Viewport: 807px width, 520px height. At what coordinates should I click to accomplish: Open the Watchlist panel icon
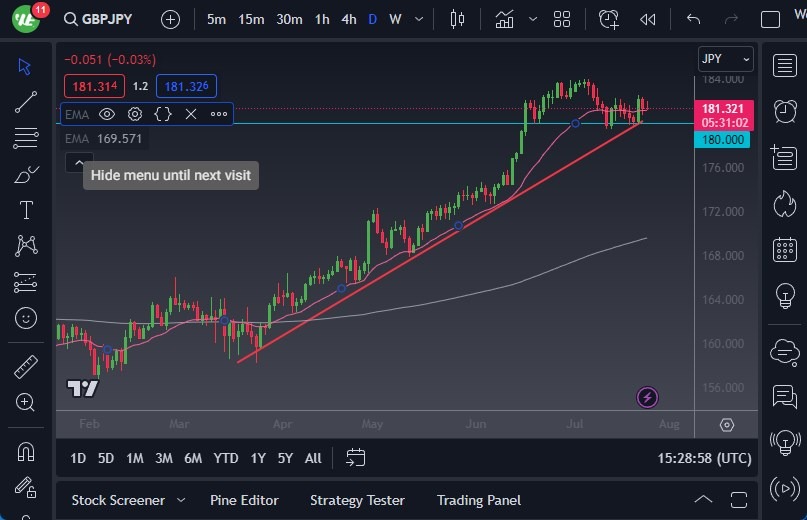pos(785,66)
